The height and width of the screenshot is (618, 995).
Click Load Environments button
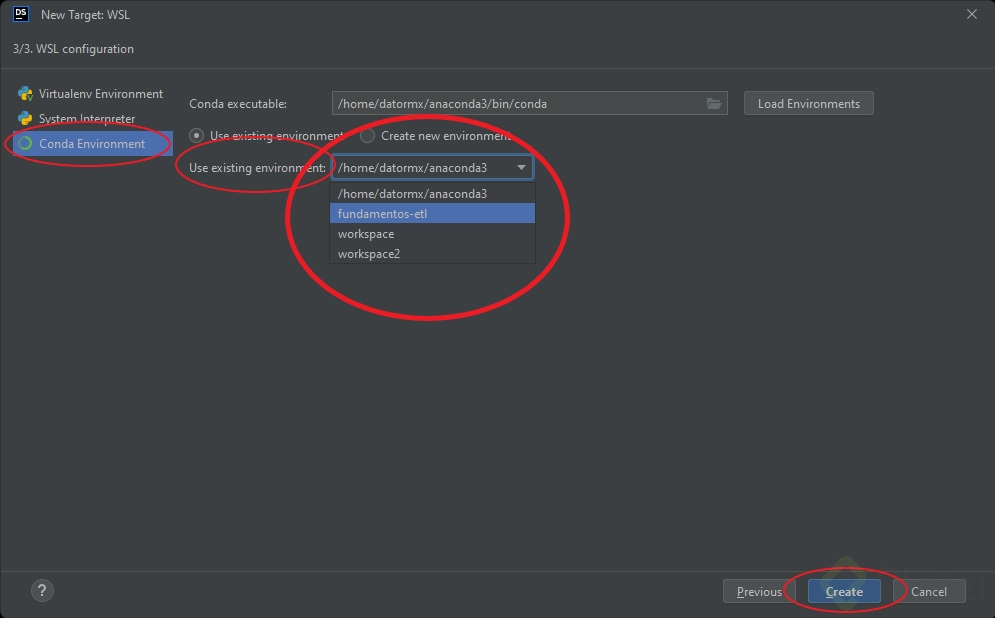(808, 103)
